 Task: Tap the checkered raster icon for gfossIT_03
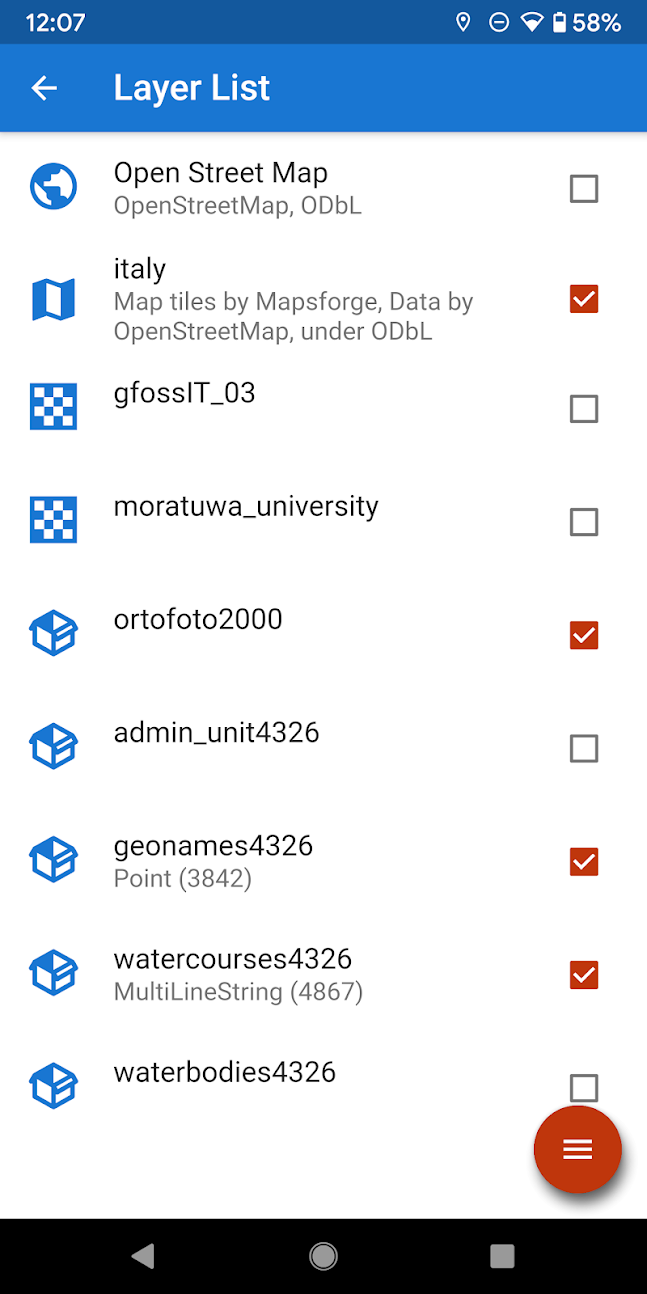point(53,408)
